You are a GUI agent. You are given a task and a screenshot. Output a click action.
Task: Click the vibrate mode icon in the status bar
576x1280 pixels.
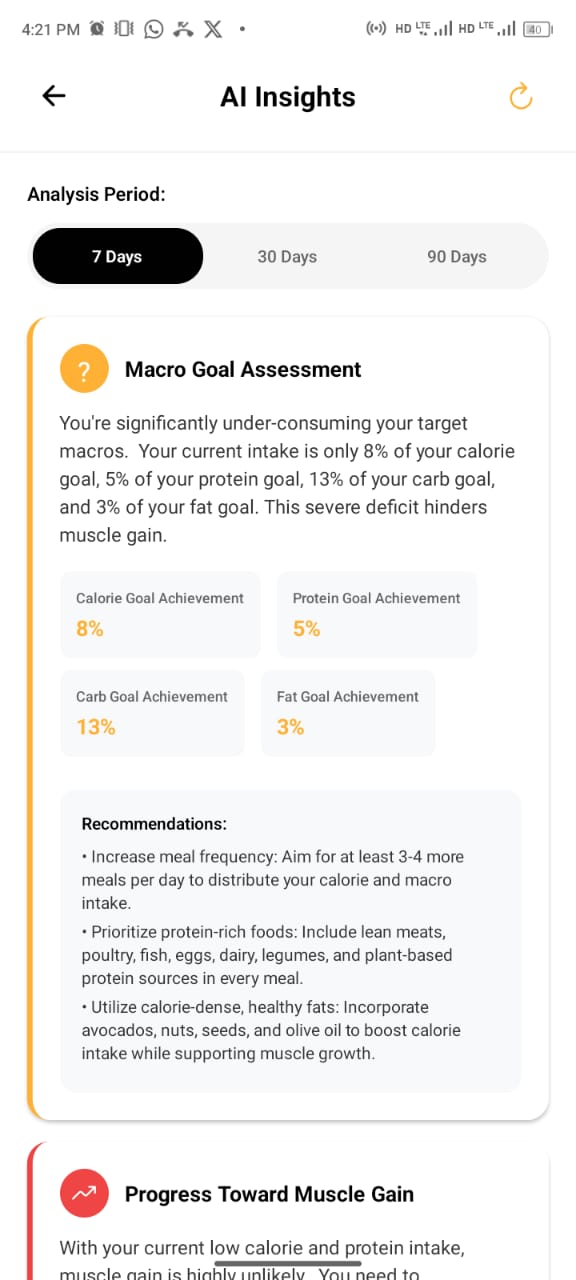tap(122, 29)
